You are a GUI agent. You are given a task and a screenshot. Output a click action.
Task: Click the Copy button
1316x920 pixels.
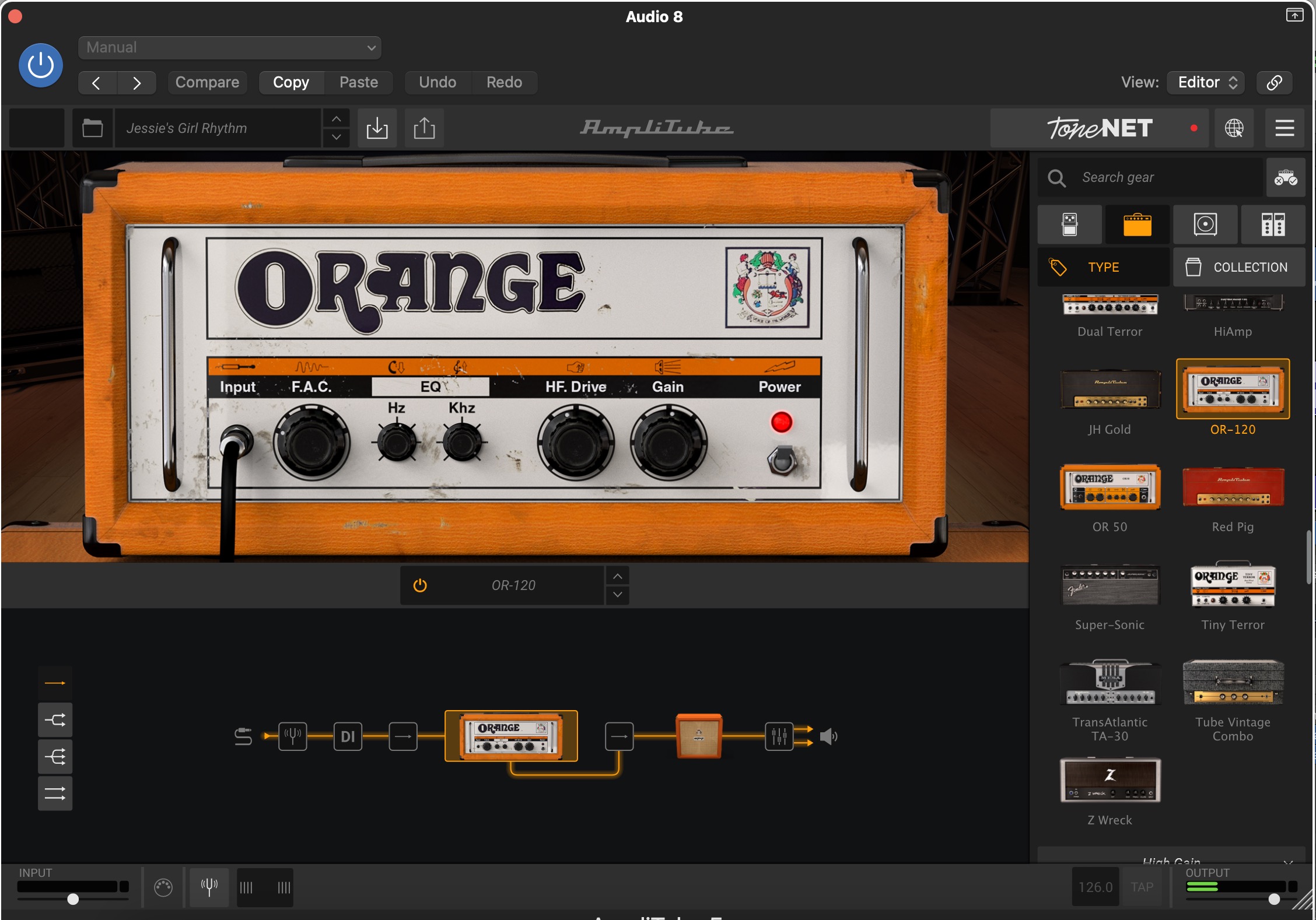(x=291, y=82)
